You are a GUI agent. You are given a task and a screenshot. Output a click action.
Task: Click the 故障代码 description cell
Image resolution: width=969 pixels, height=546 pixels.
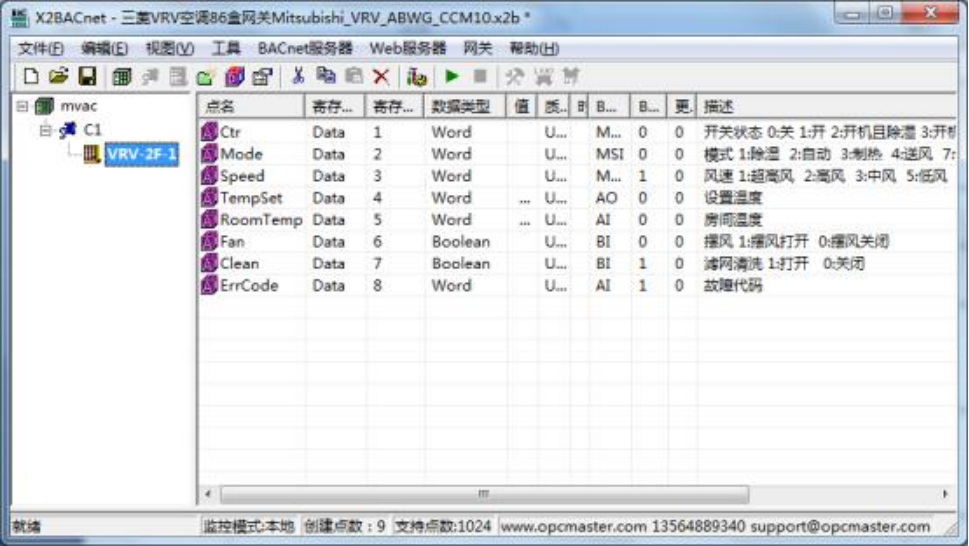tap(733, 285)
